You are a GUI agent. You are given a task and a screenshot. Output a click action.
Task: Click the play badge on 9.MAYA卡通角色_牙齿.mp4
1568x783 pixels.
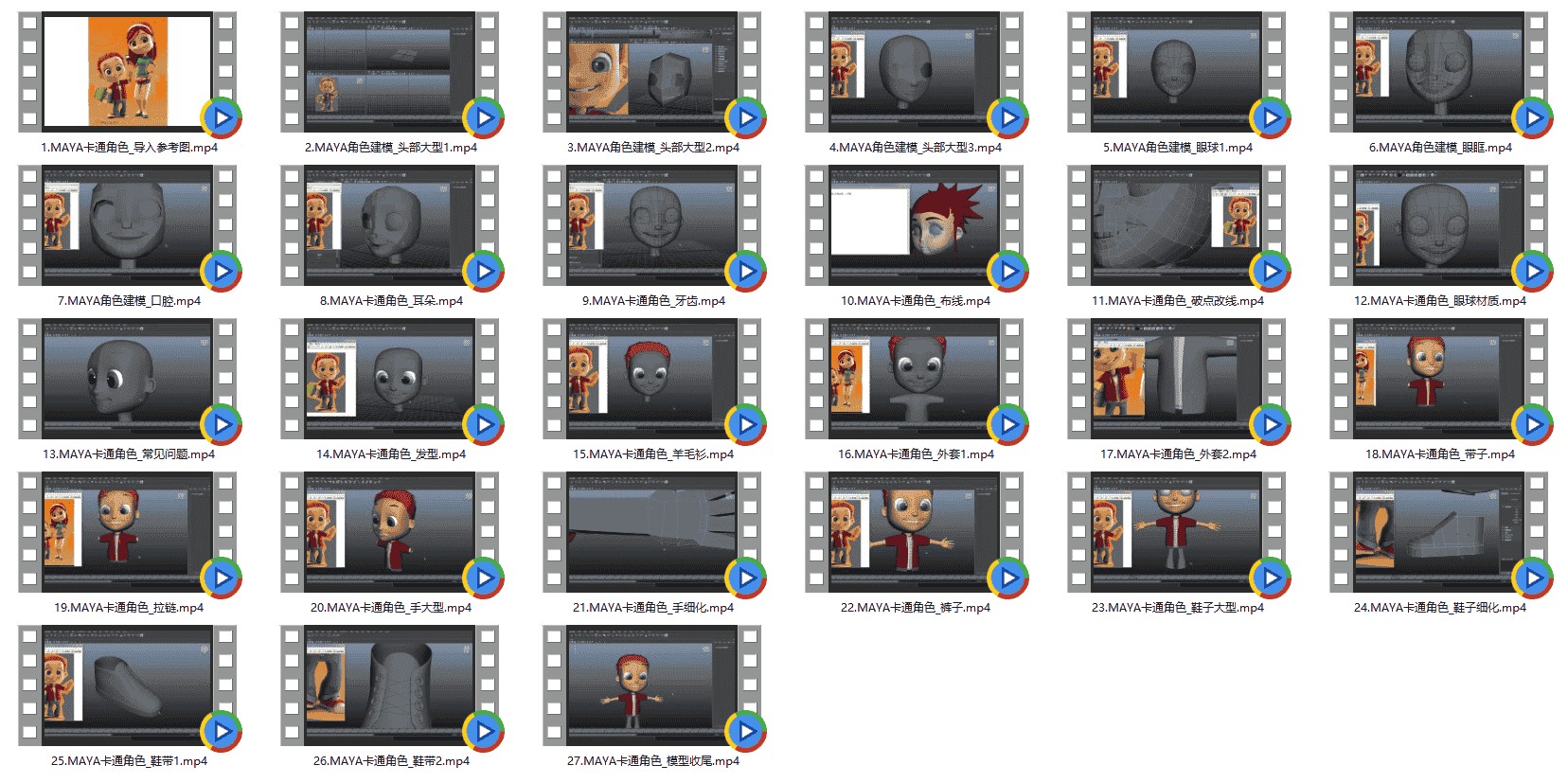click(x=746, y=272)
